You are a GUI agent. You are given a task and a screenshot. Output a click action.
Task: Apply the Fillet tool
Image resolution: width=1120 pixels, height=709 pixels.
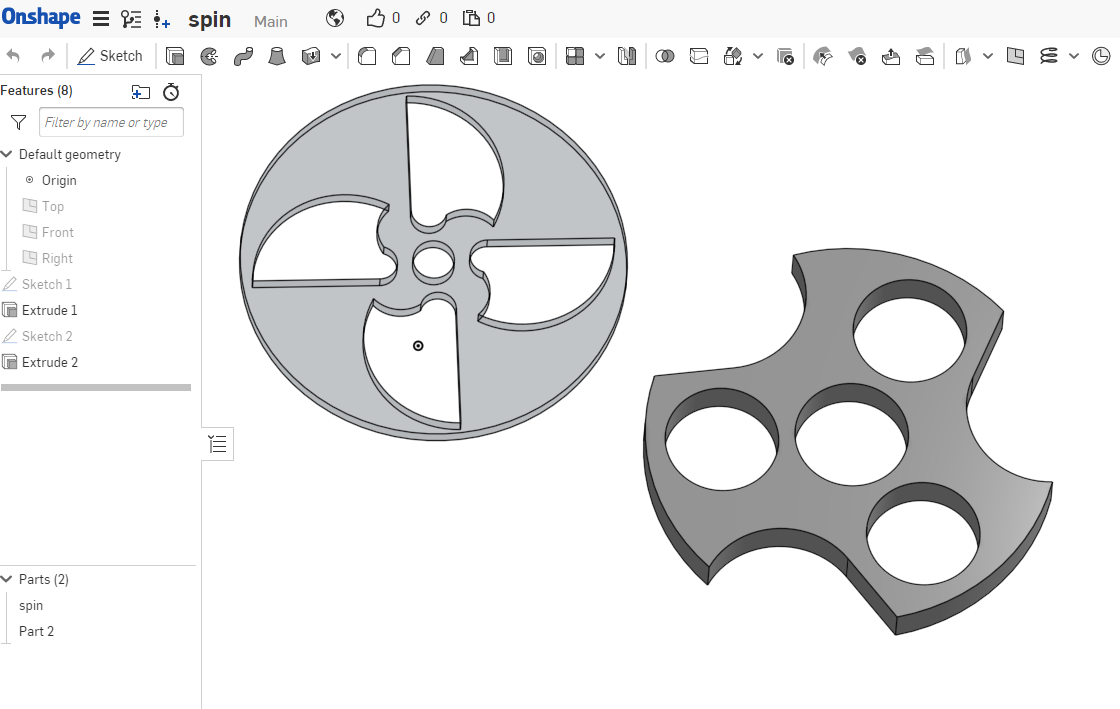click(x=367, y=56)
